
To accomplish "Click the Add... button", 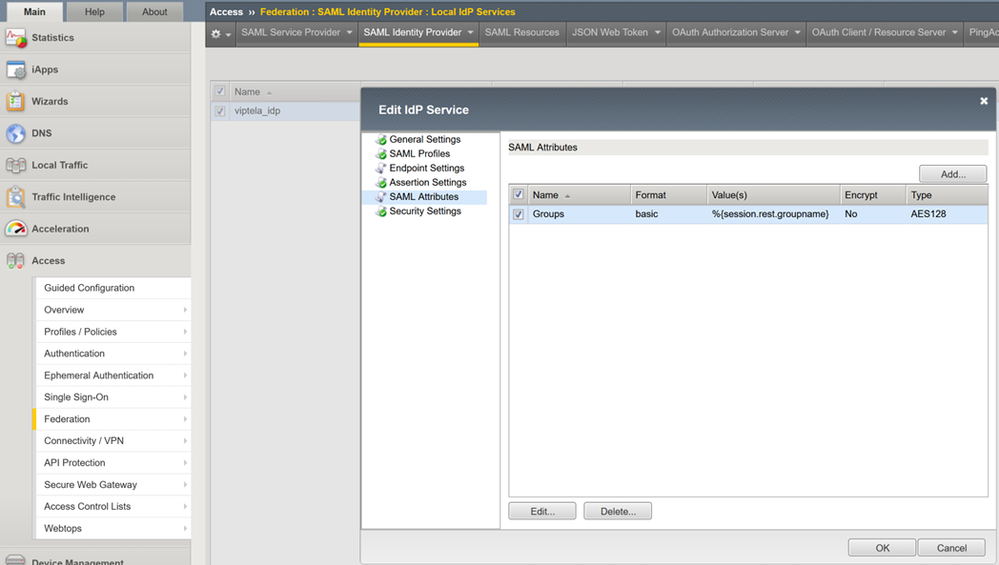I will tap(953, 174).
